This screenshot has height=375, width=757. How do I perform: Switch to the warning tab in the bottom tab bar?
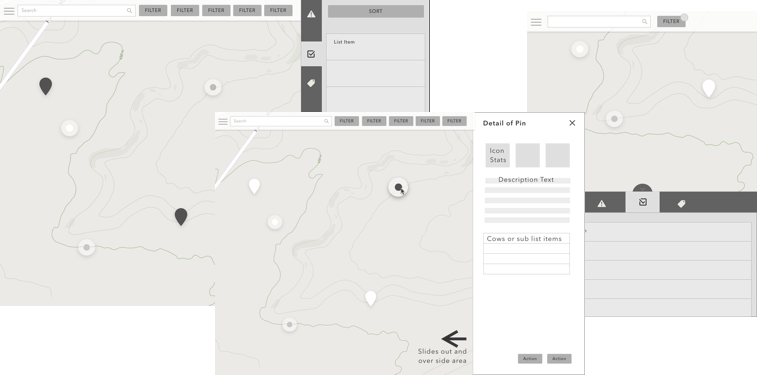pos(602,204)
